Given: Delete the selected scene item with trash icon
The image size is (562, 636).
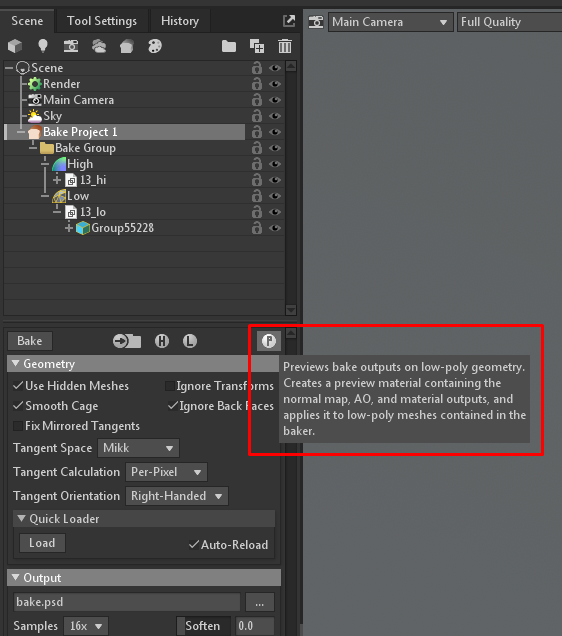Looking at the screenshot, I should (x=285, y=46).
